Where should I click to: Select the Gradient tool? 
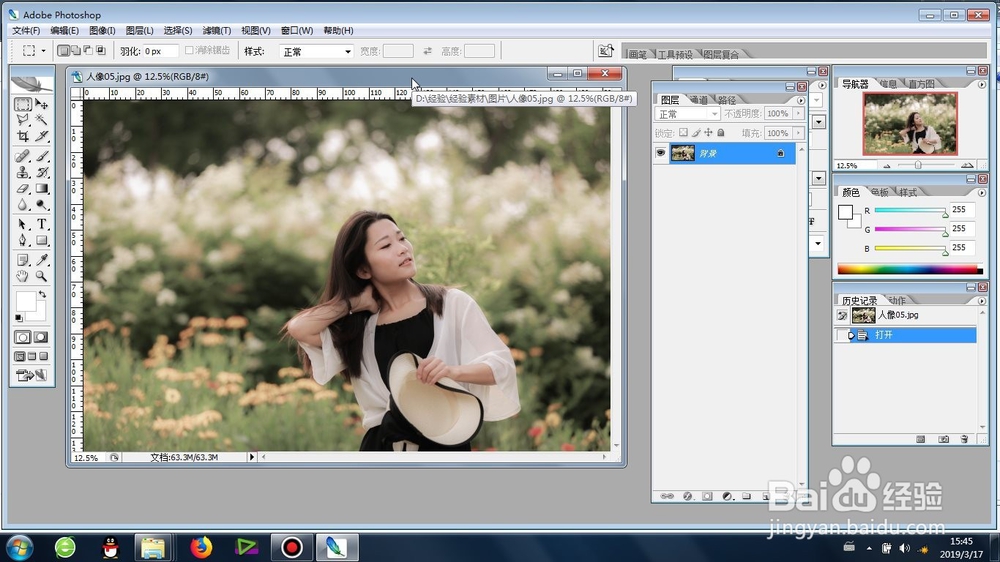point(41,189)
